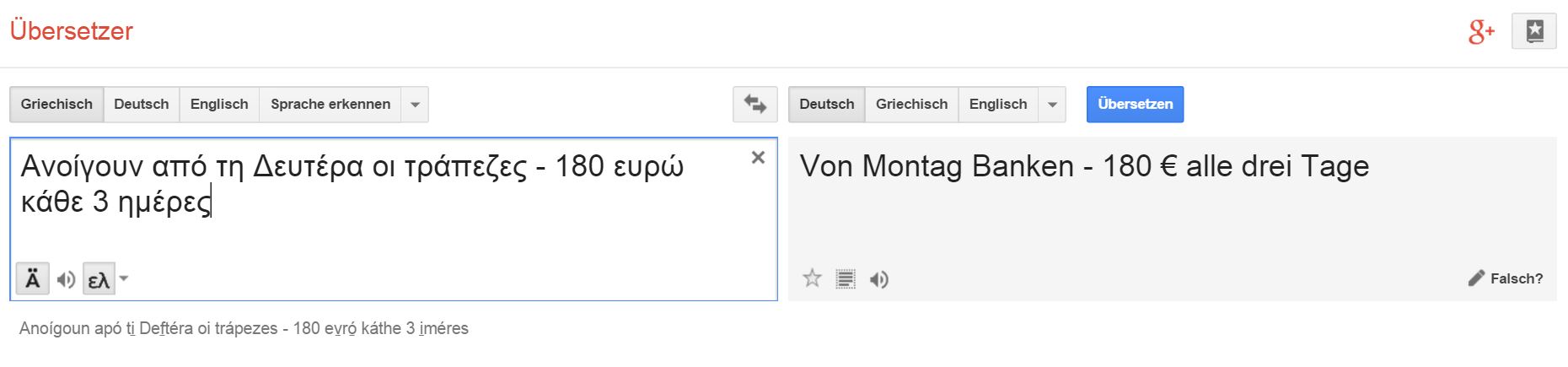Clear the source text with X
Image resolution: width=1568 pixels, height=367 pixels.
(758, 158)
